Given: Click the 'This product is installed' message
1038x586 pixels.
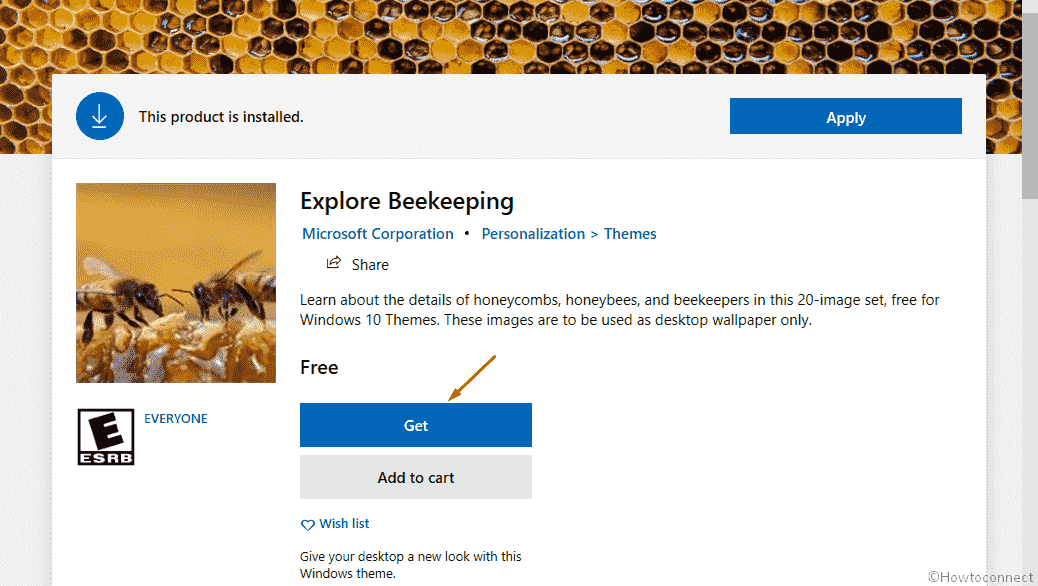Looking at the screenshot, I should pyautogui.click(x=221, y=117).
